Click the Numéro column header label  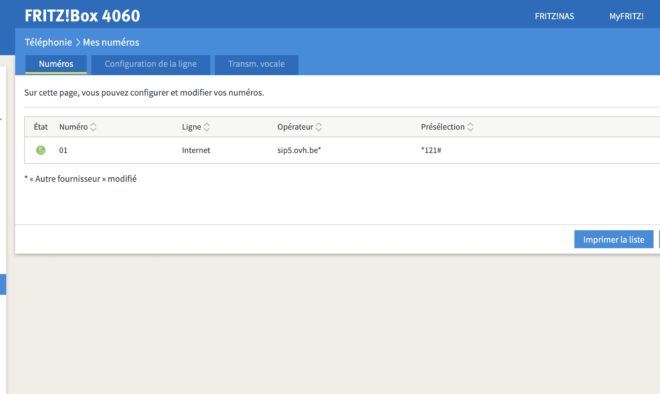(x=73, y=127)
